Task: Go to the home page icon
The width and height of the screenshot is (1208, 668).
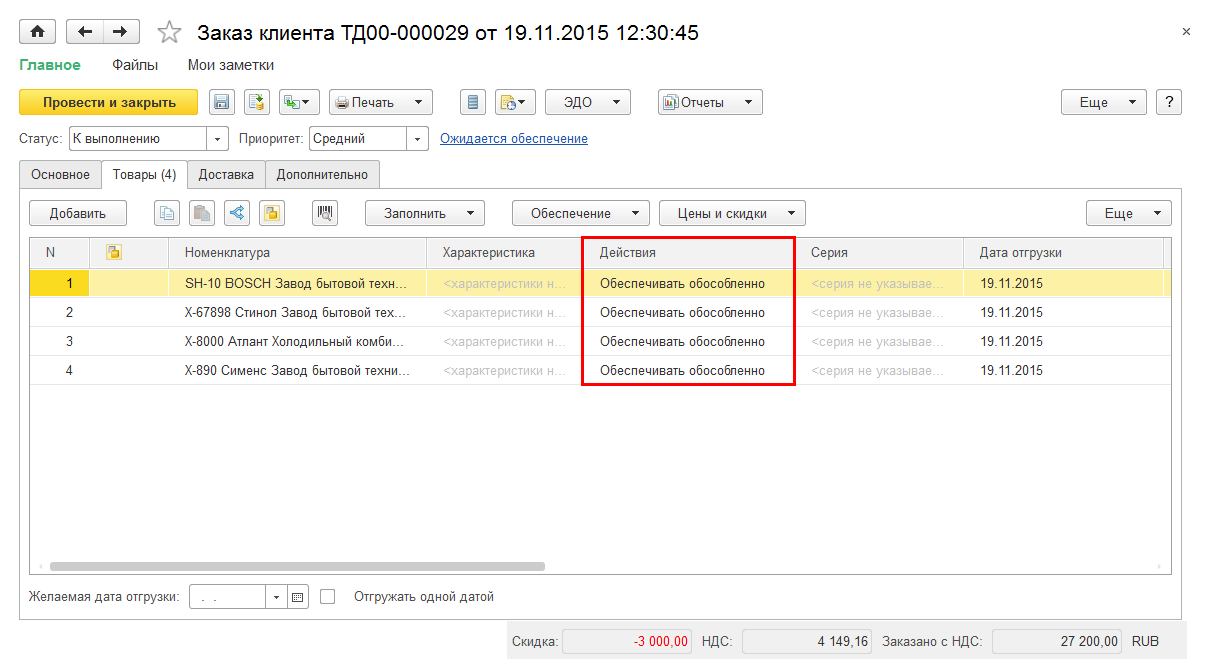Action: 38,32
